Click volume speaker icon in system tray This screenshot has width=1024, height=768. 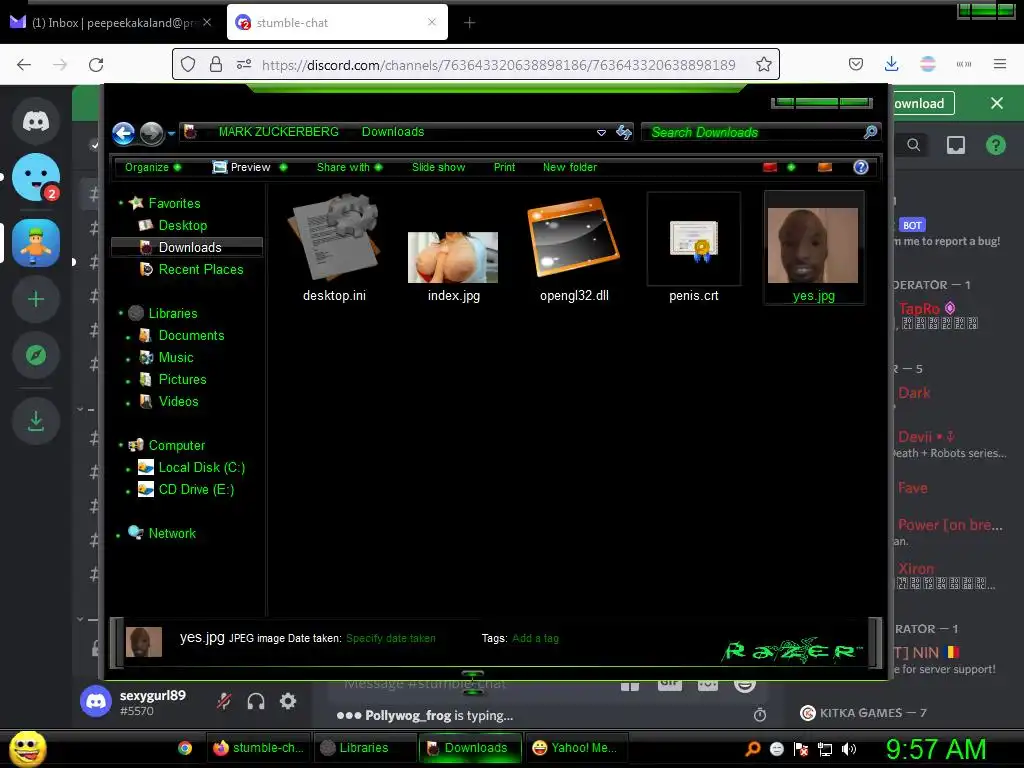[x=849, y=749]
